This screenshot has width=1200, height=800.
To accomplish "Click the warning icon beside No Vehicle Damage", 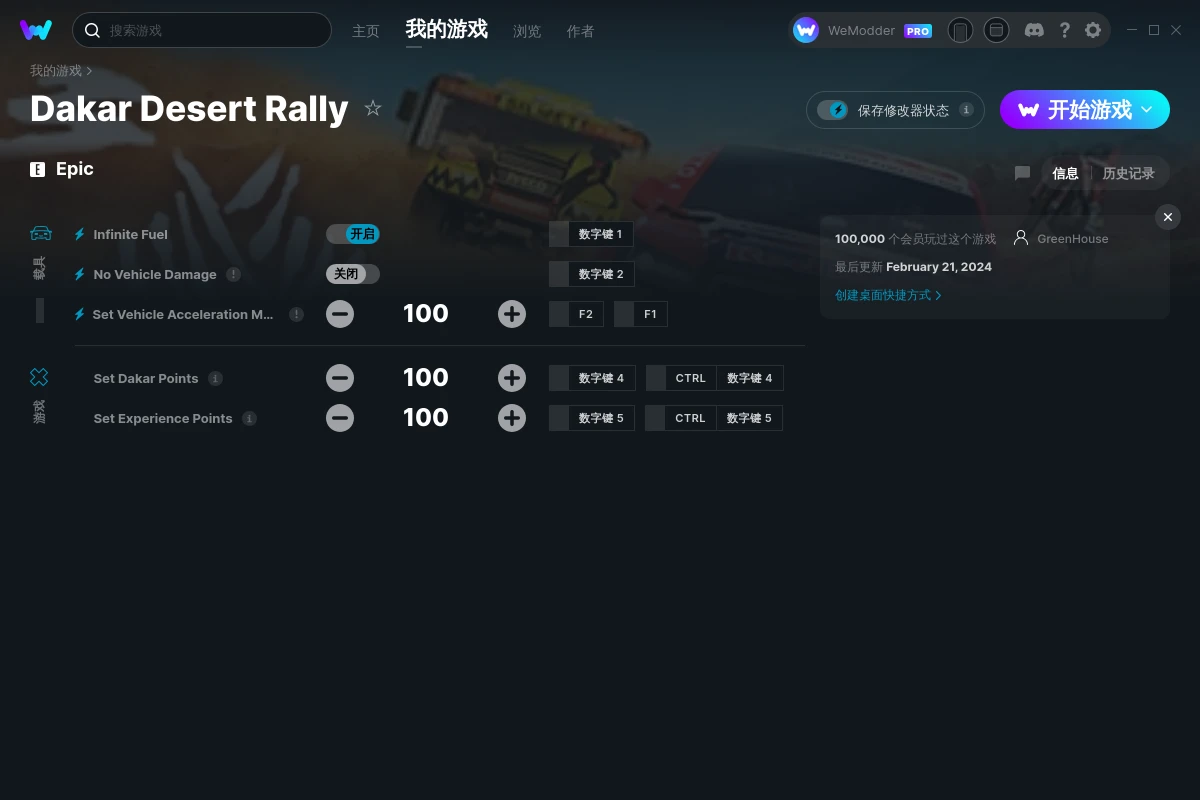I will coord(233,274).
